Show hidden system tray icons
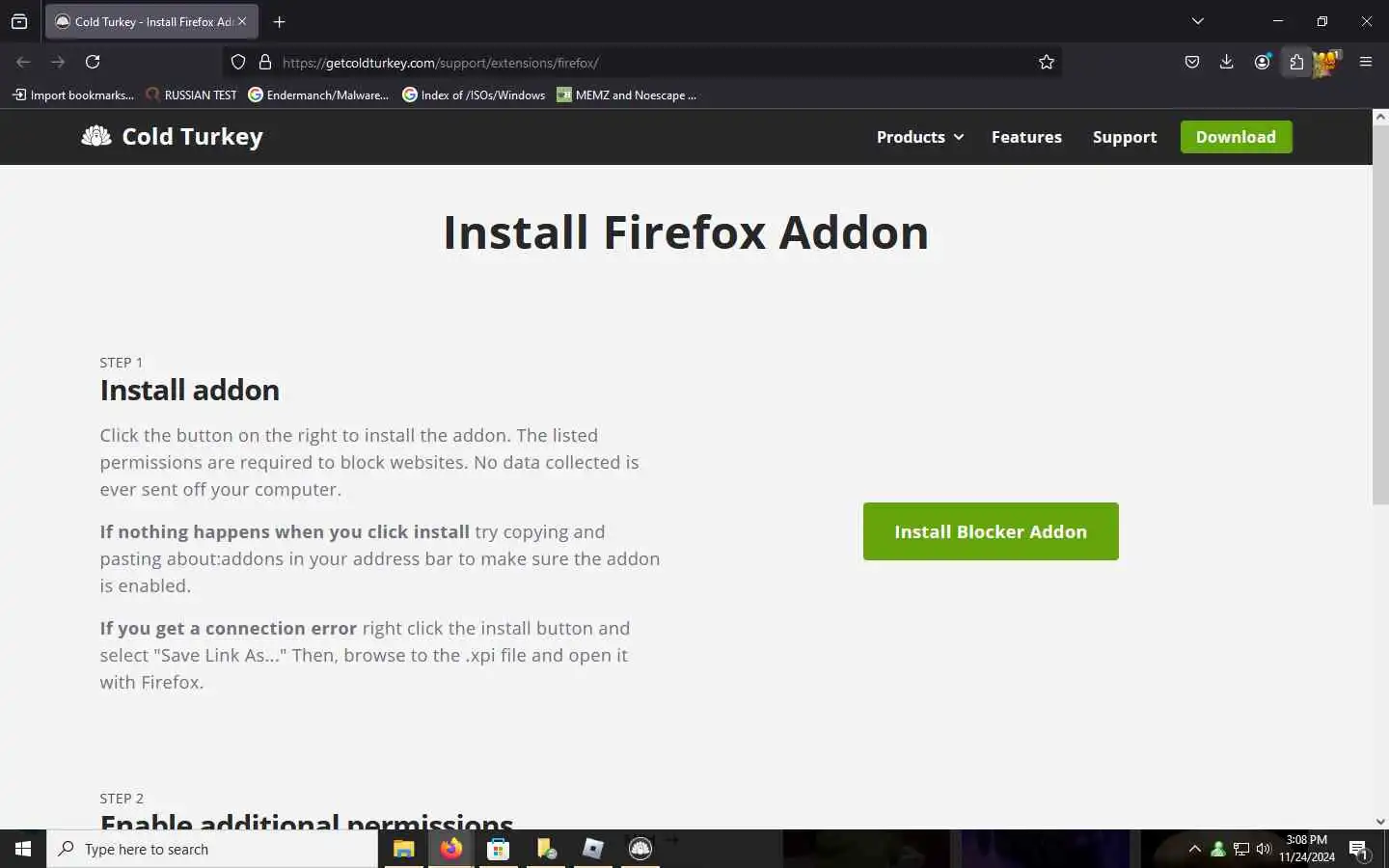1389x868 pixels. pos(1195,849)
